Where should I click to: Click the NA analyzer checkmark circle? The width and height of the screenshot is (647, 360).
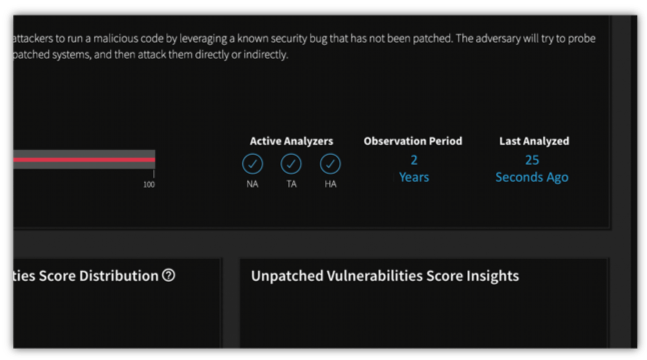coord(252,164)
